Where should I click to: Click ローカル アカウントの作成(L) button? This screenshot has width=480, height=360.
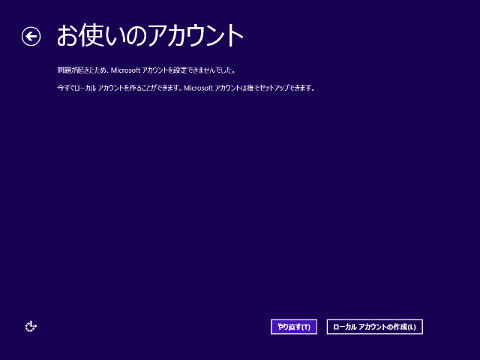[375, 327]
